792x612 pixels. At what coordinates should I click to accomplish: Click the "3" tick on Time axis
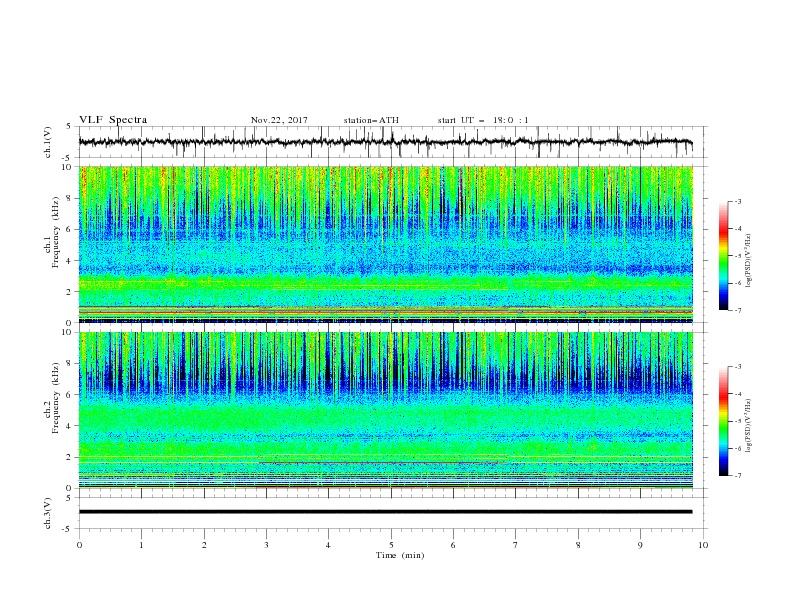point(266,545)
